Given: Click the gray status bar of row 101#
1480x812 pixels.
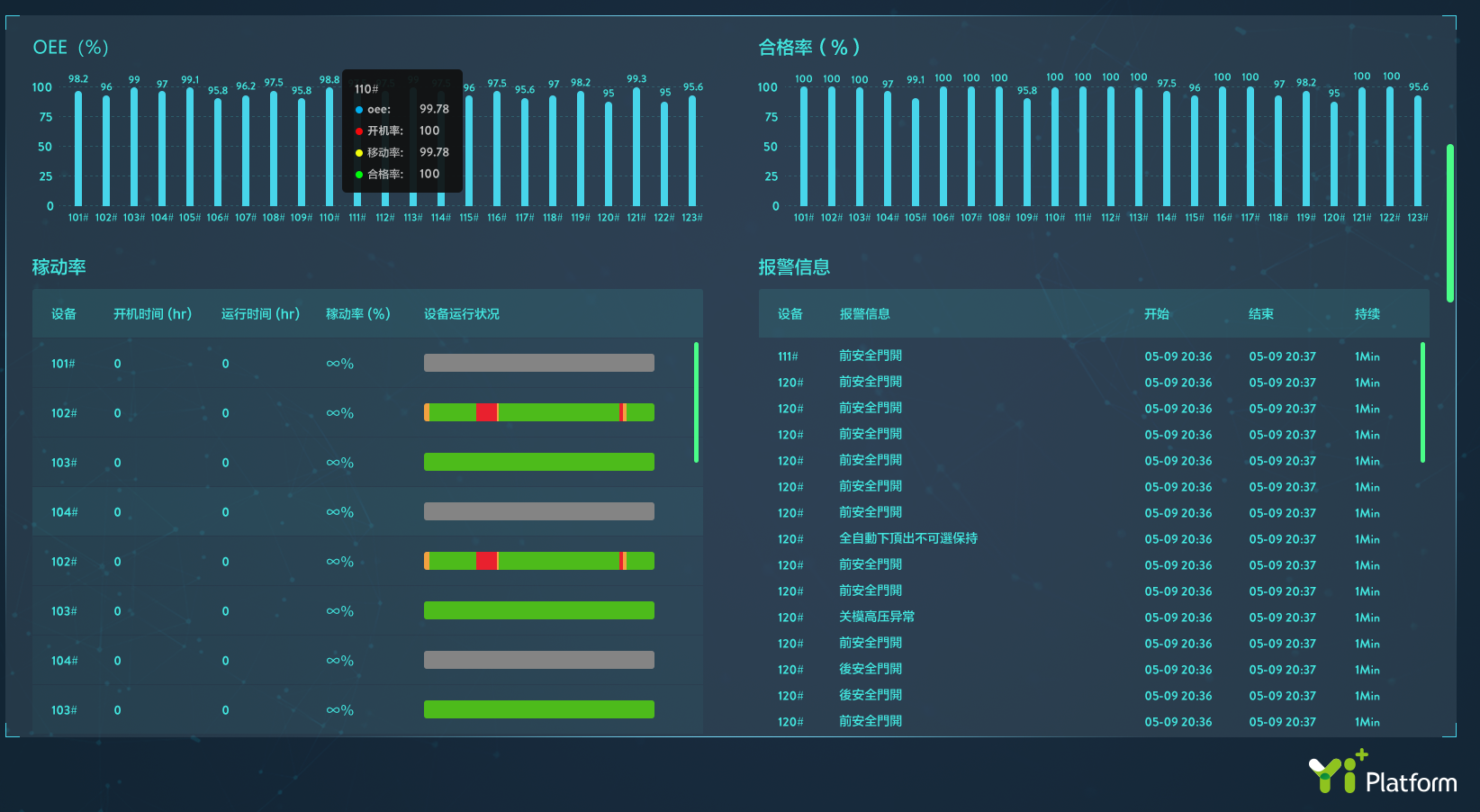Looking at the screenshot, I should (538, 363).
